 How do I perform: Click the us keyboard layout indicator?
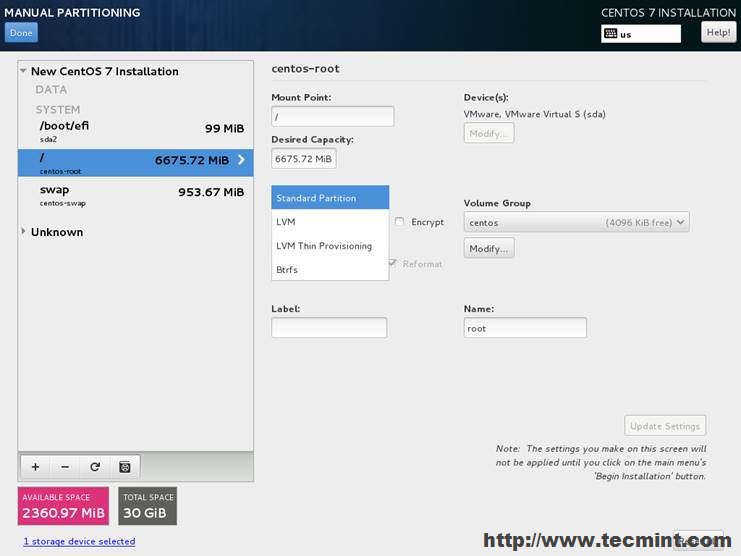click(x=641, y=34)
